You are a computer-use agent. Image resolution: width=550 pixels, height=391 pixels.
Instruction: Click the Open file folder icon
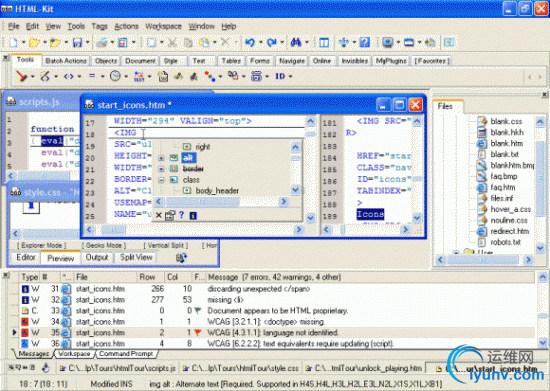coord(34,43)
